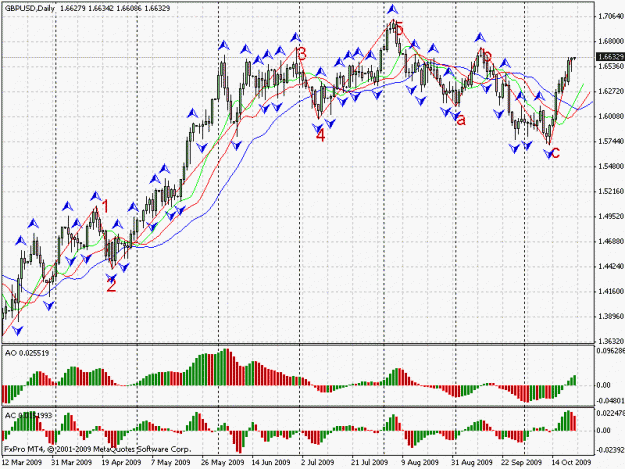
Task: Click the 22 Sep 2009 date label
Action: pos(521,462)
